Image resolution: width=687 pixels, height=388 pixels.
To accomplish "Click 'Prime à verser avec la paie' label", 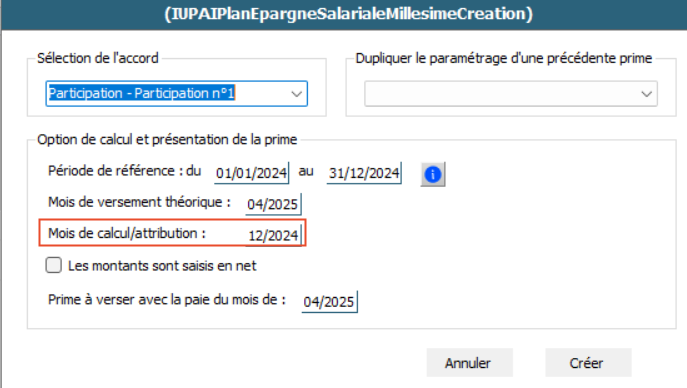I will tap(166, 300).
